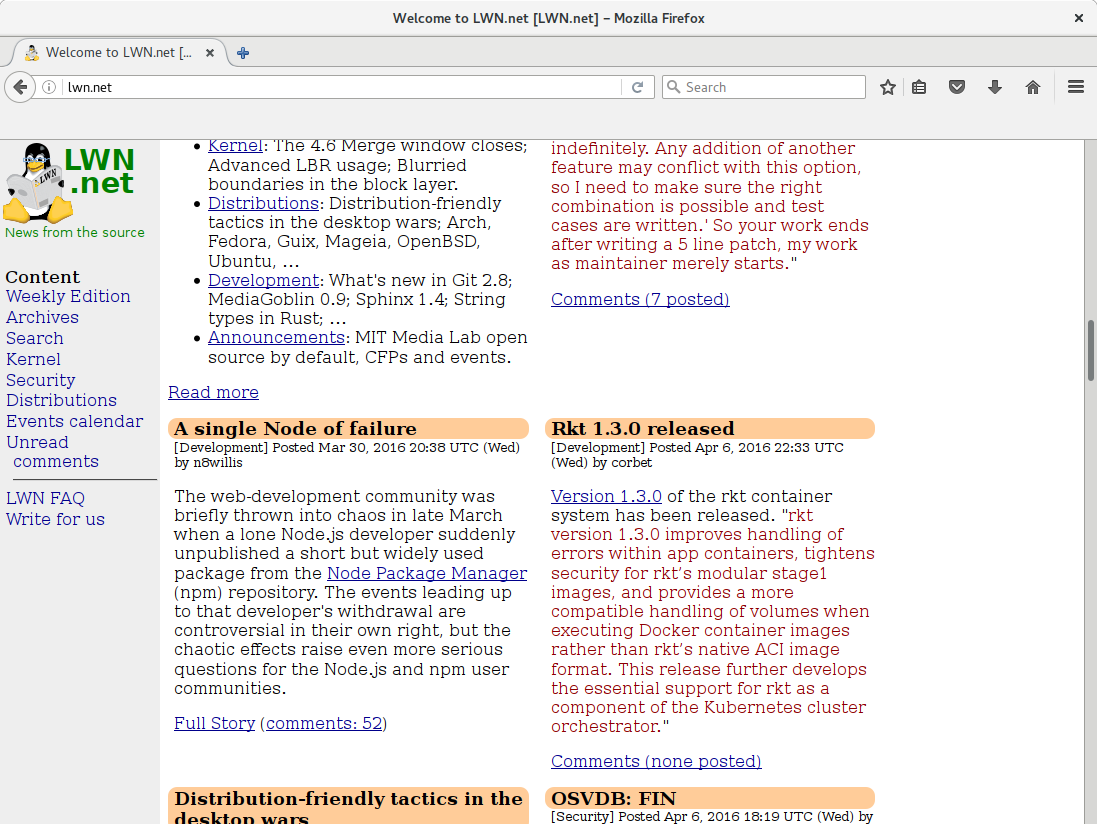The height and width of the screenshot is (824, 1097).
Task: Show site information for lwn.net
Action: (49, 87)
